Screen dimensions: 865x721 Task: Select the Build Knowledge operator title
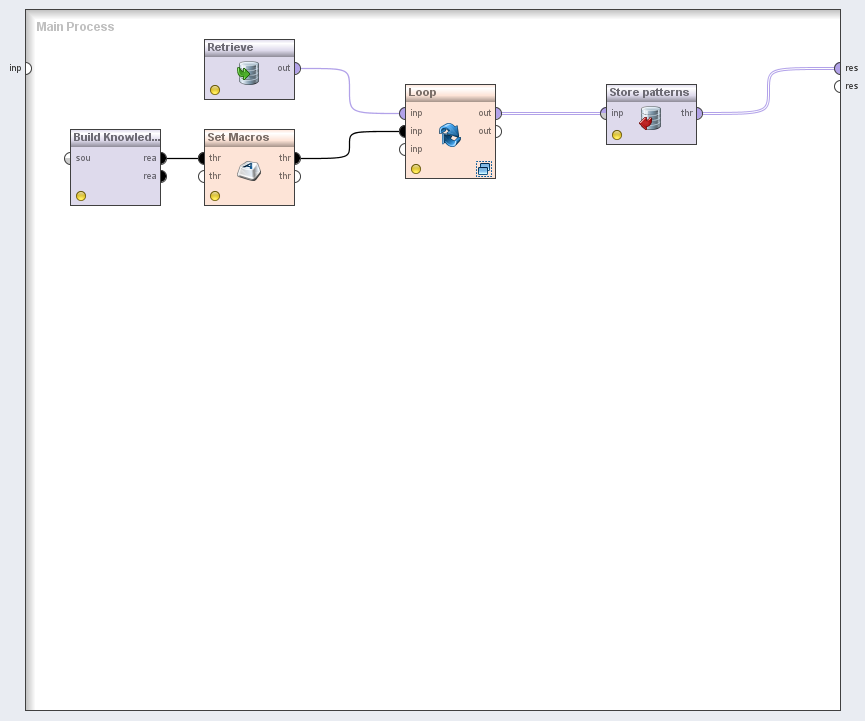115,137
